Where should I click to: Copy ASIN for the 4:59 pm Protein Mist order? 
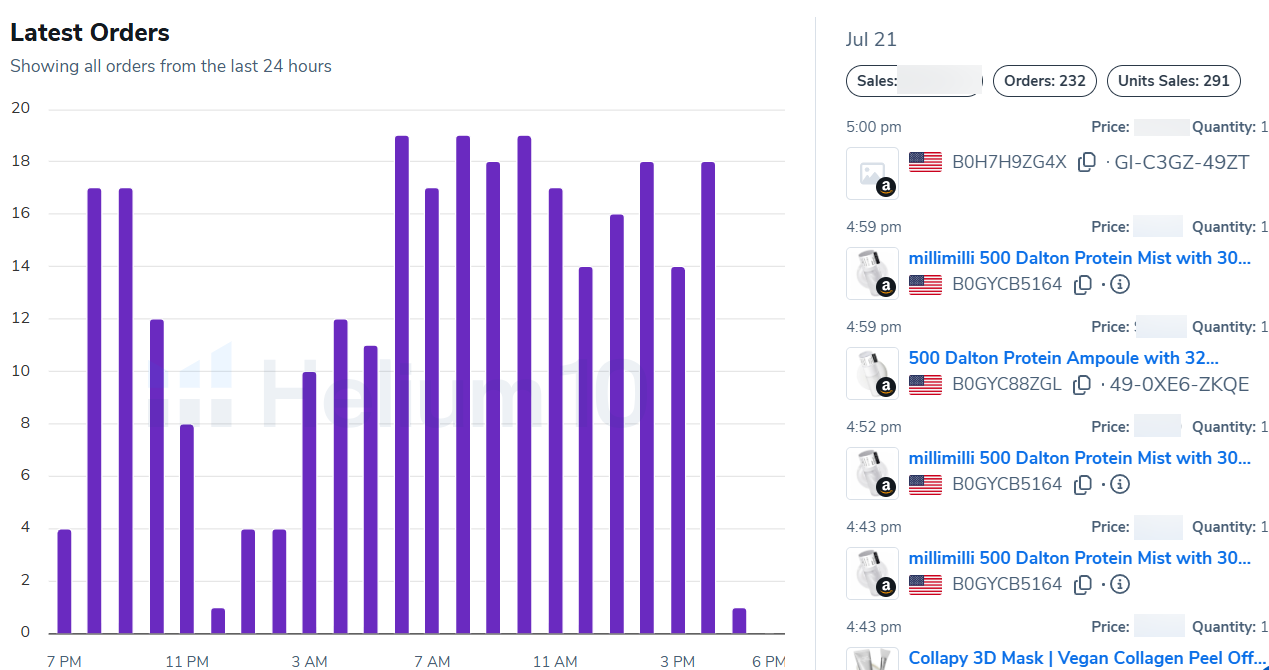coord(1082,285)
